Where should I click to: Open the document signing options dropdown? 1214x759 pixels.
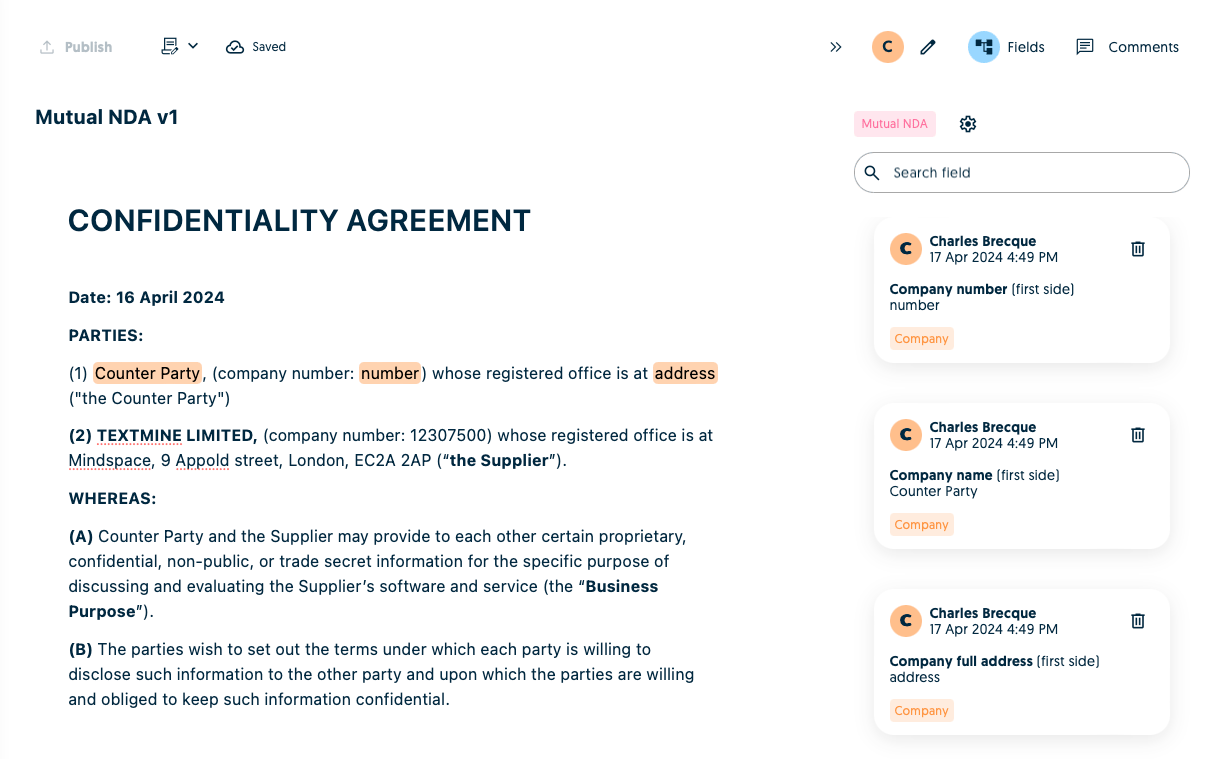180,46
